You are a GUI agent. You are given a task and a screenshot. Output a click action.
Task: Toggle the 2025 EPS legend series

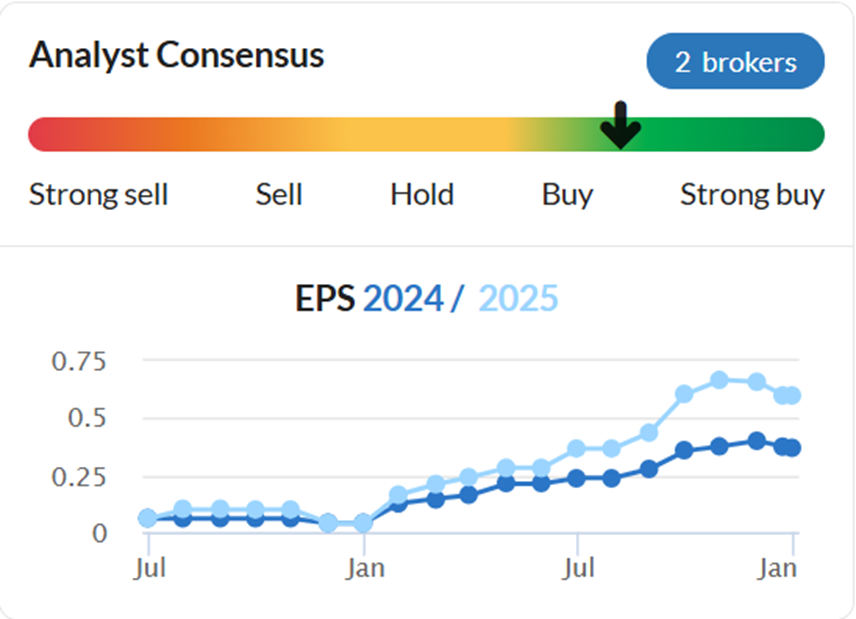(518, 298)
